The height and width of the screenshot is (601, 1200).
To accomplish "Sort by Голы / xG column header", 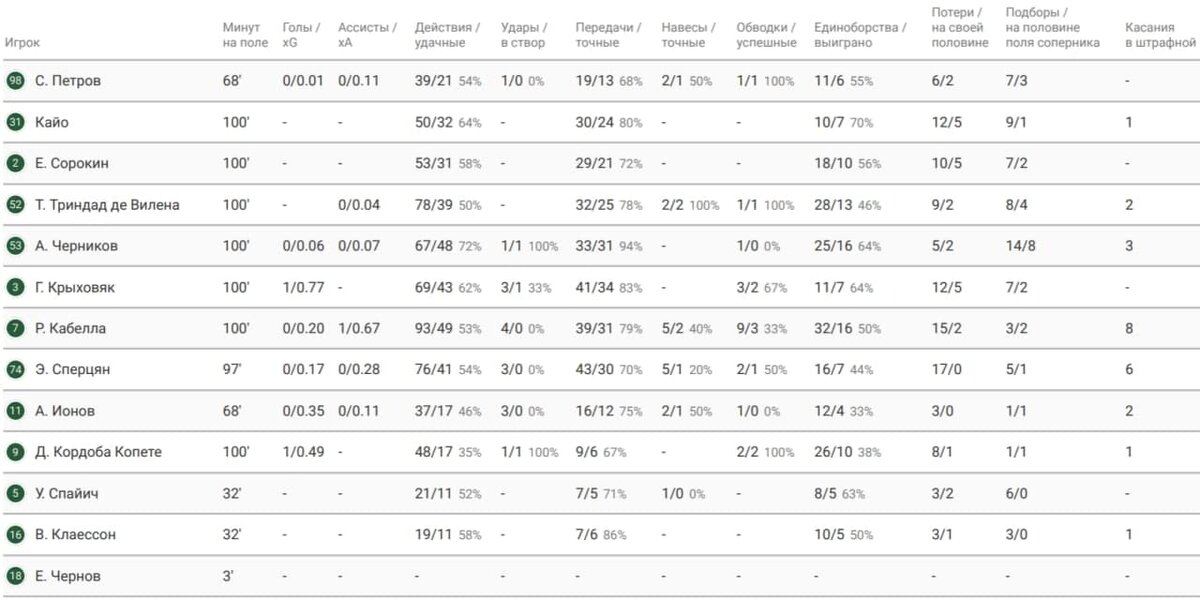I will (302, 35).
